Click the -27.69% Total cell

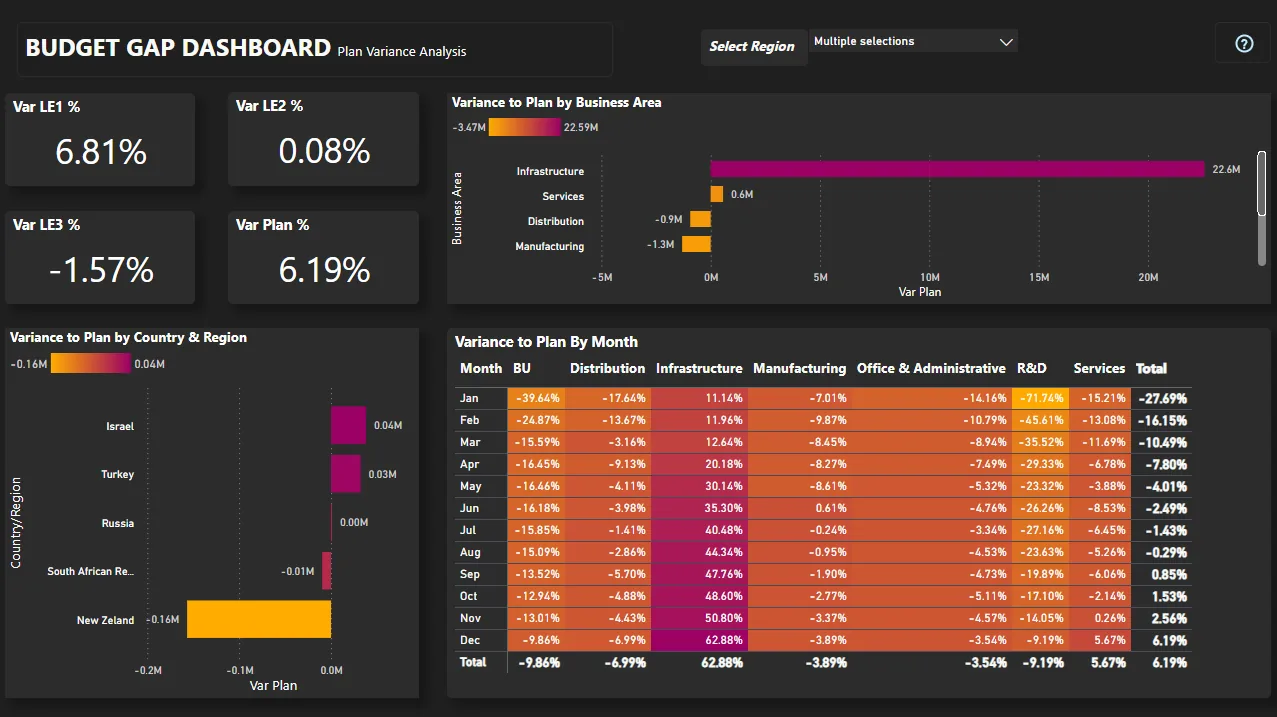(1162, 398)
